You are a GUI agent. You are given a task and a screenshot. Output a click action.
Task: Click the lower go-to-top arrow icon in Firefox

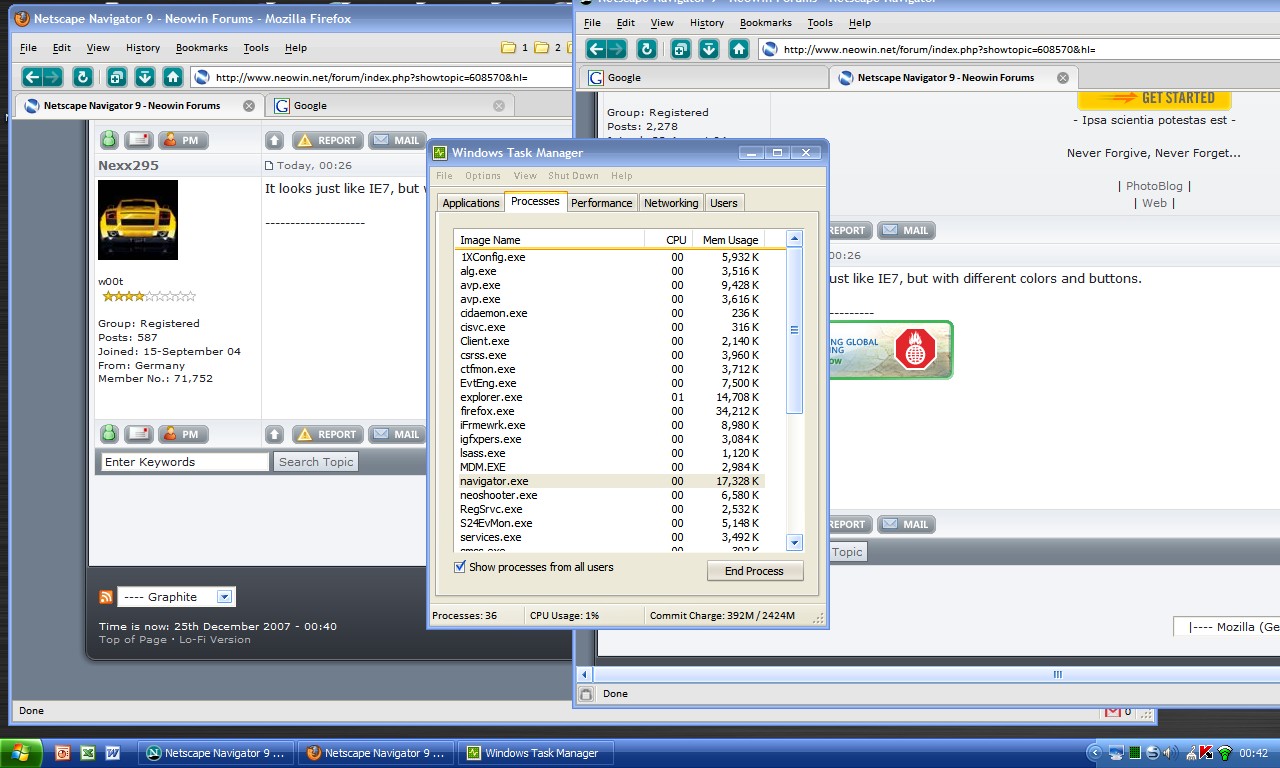coord(275,434)
